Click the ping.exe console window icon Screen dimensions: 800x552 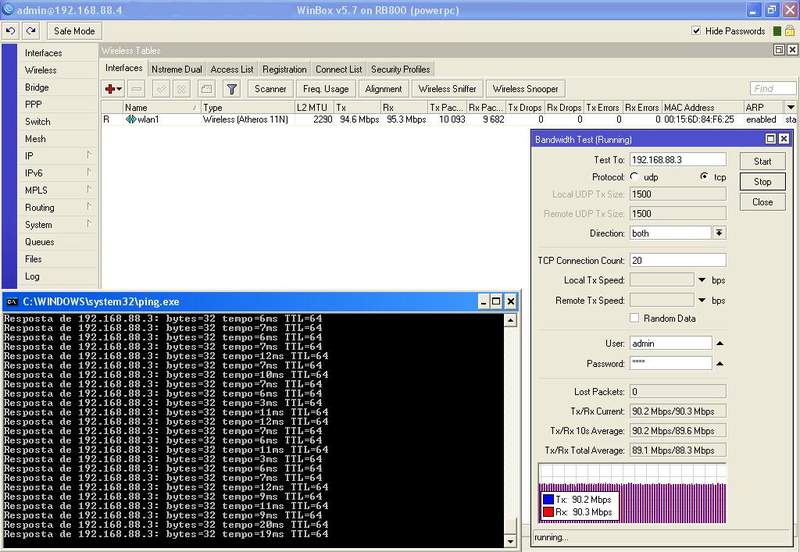tap(12, 302)
